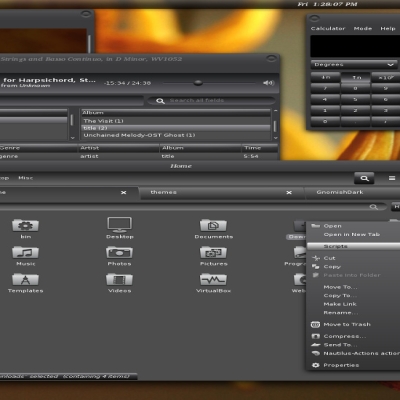This screenshot has width=400, height=400.
Task: Select the track row with time 5:54
Action: click(139, 156)
